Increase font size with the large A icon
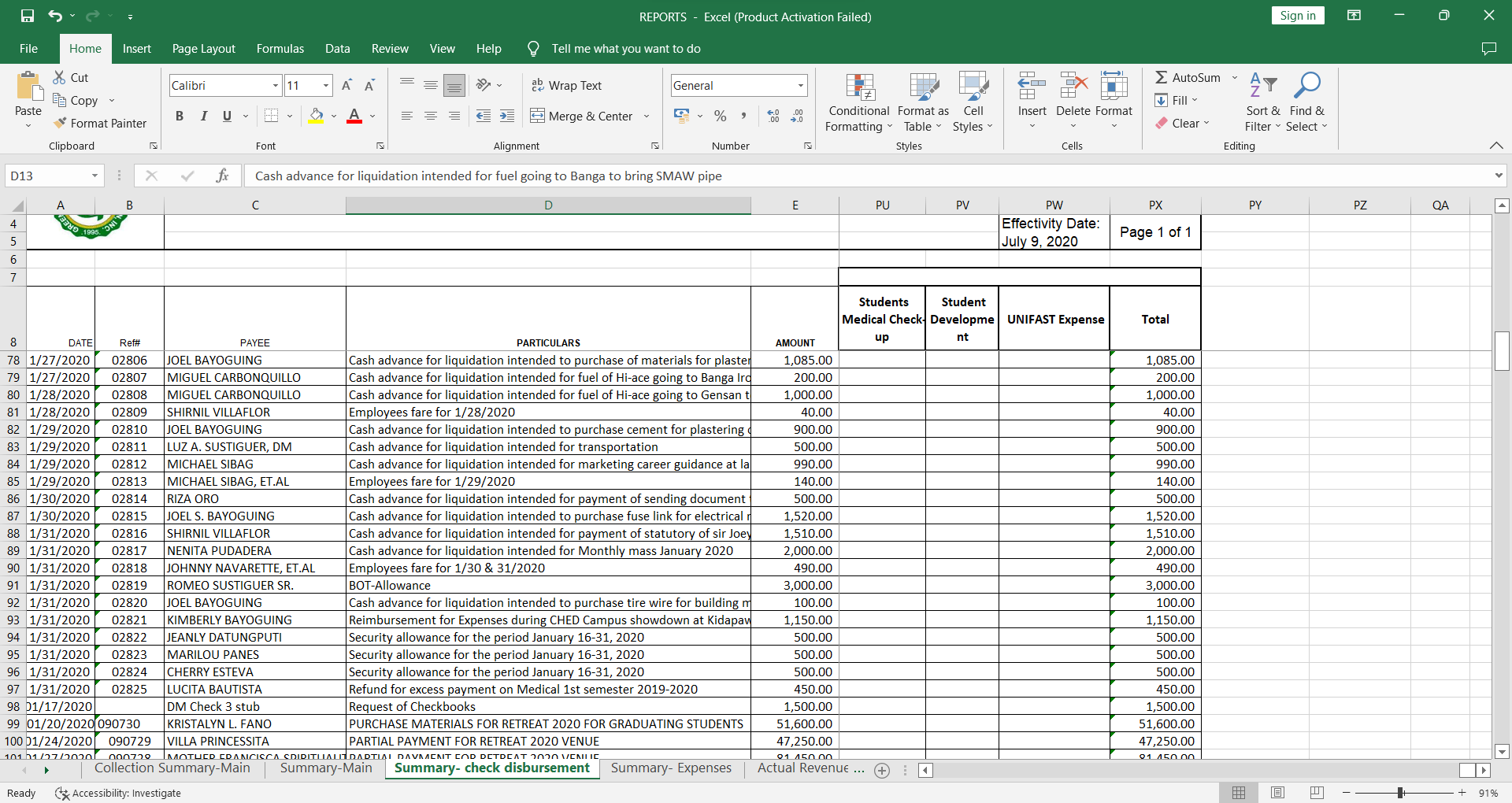Image resolution: width=1512 pixels, height=803 pixels. 346,85
